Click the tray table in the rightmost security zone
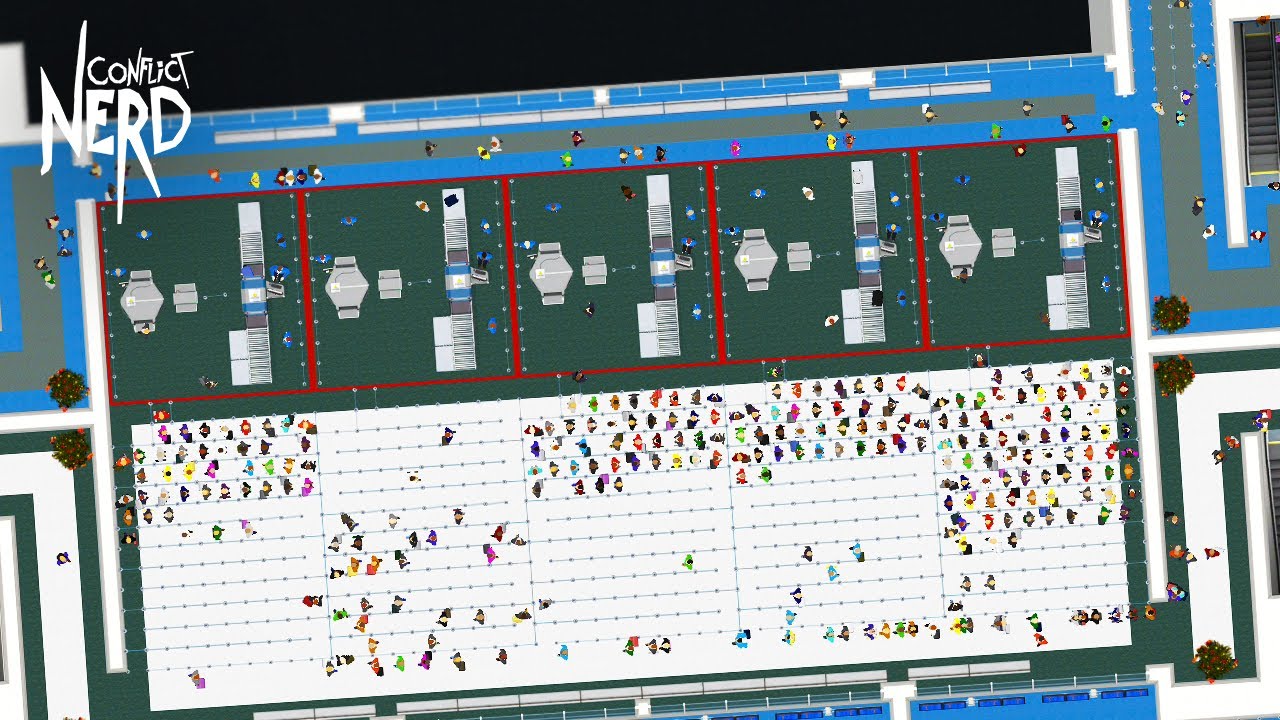The height and width of the screenshot is (720, 1280). point(1004,243)
